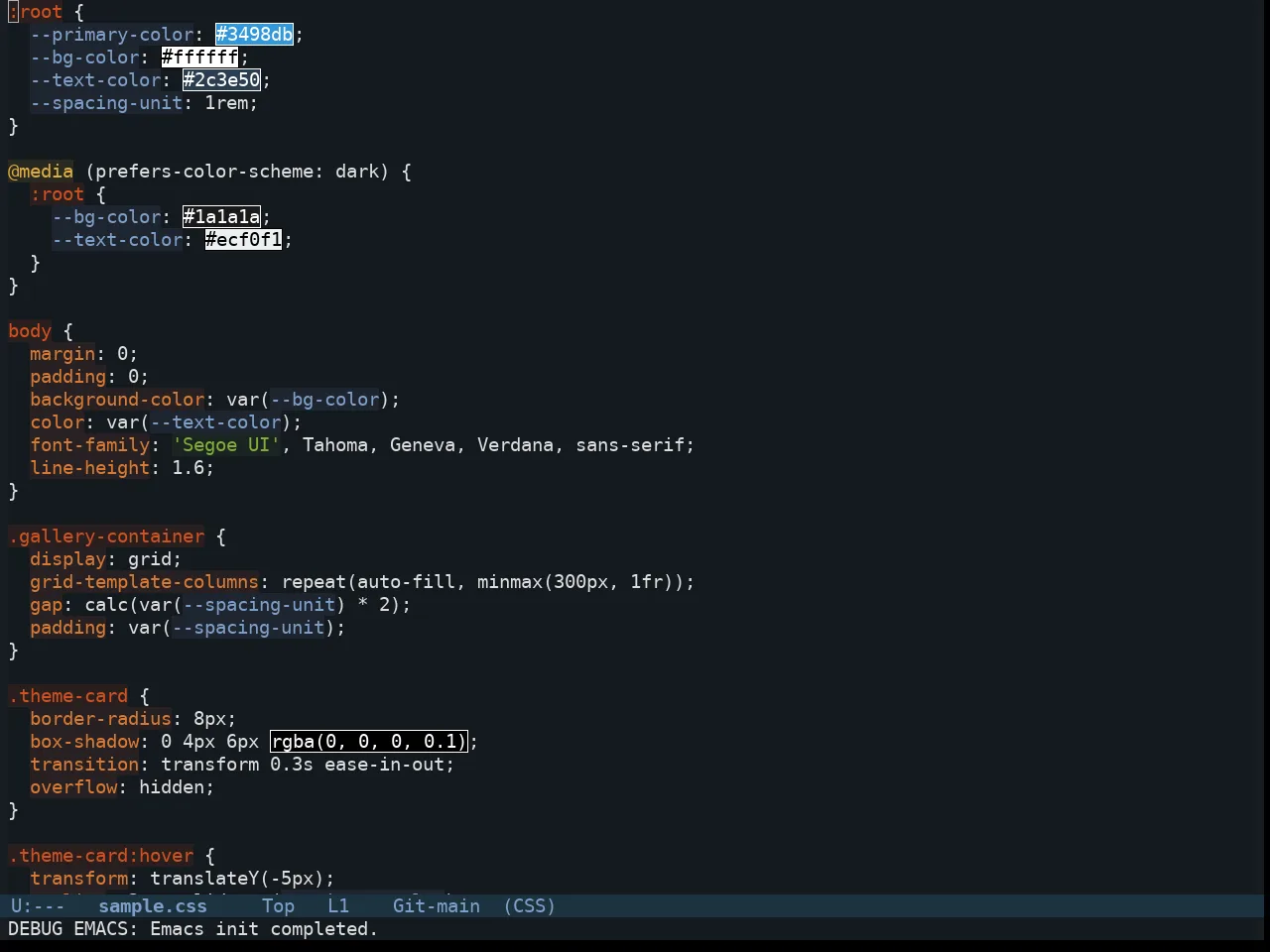Click overflow: hidden declaration
The image size is (1270, 952).
pos(122,787)
